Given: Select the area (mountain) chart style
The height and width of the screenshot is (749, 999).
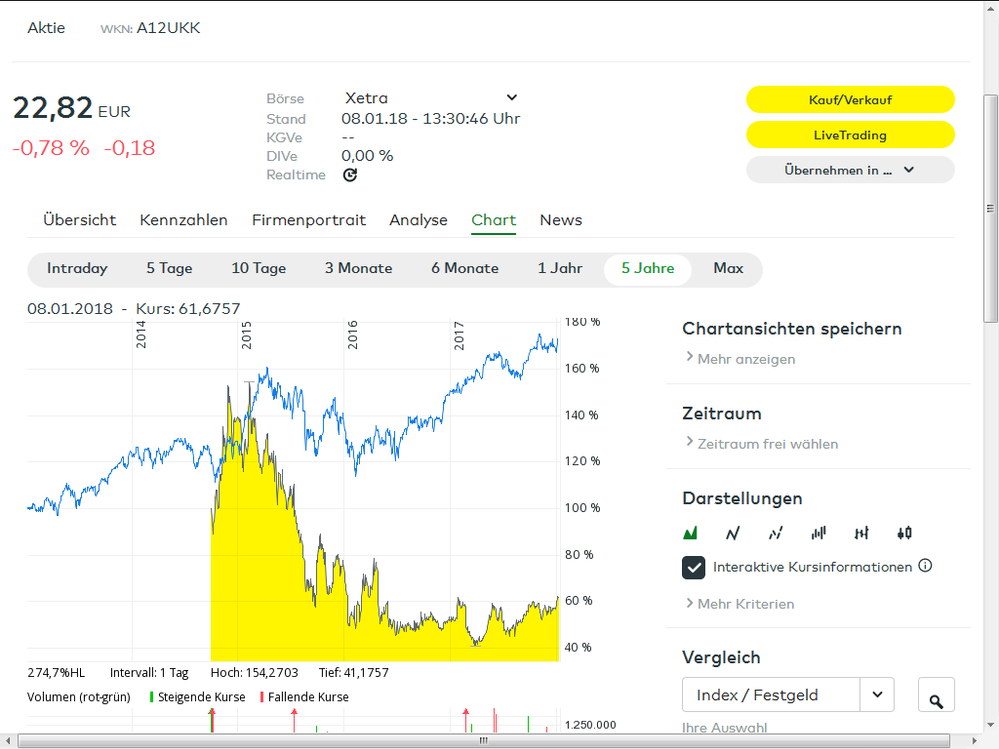Looking at the screenshot, I should [x=690, y=533].
